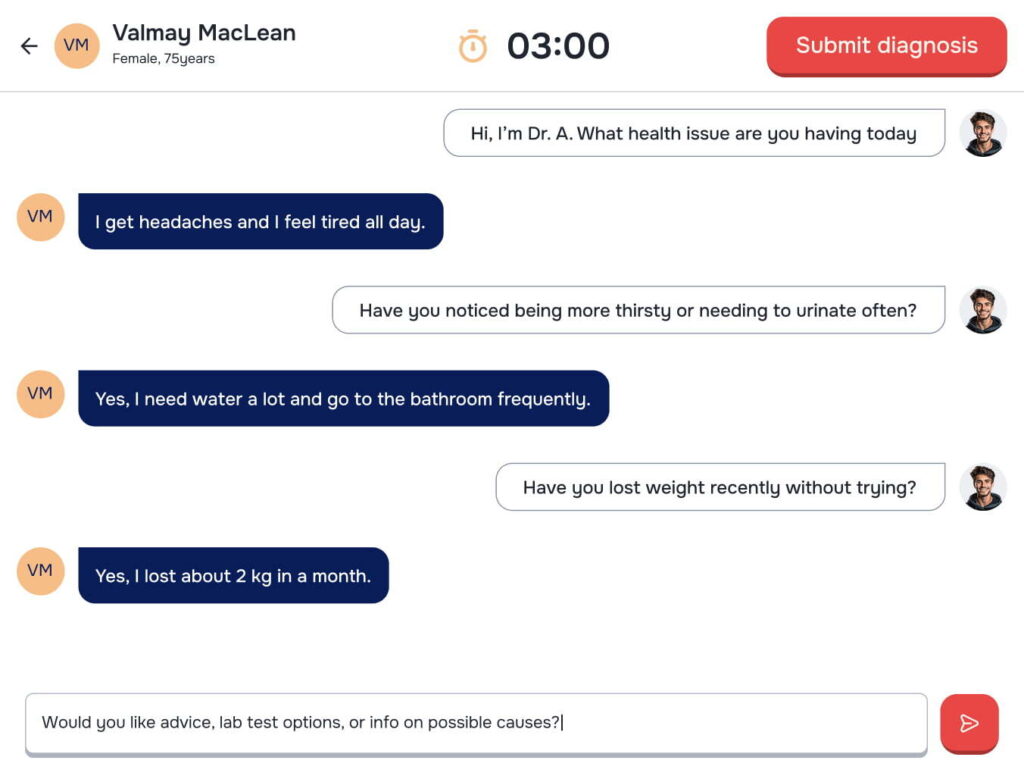Click the thirst question message bubble

coord(637,310)
